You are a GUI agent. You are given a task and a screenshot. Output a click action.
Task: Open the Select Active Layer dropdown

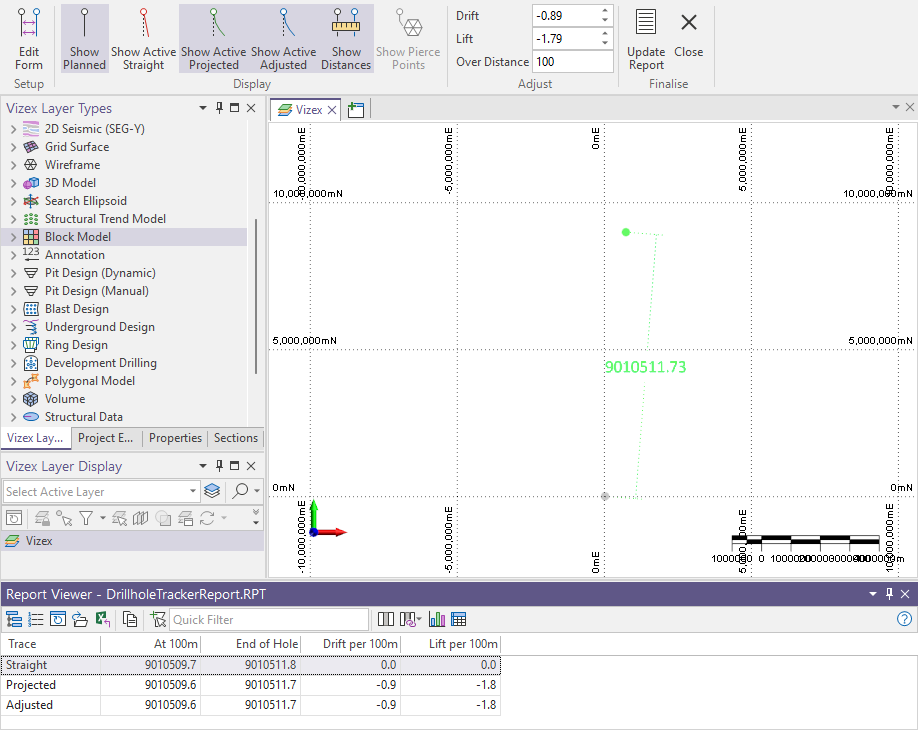193,491
